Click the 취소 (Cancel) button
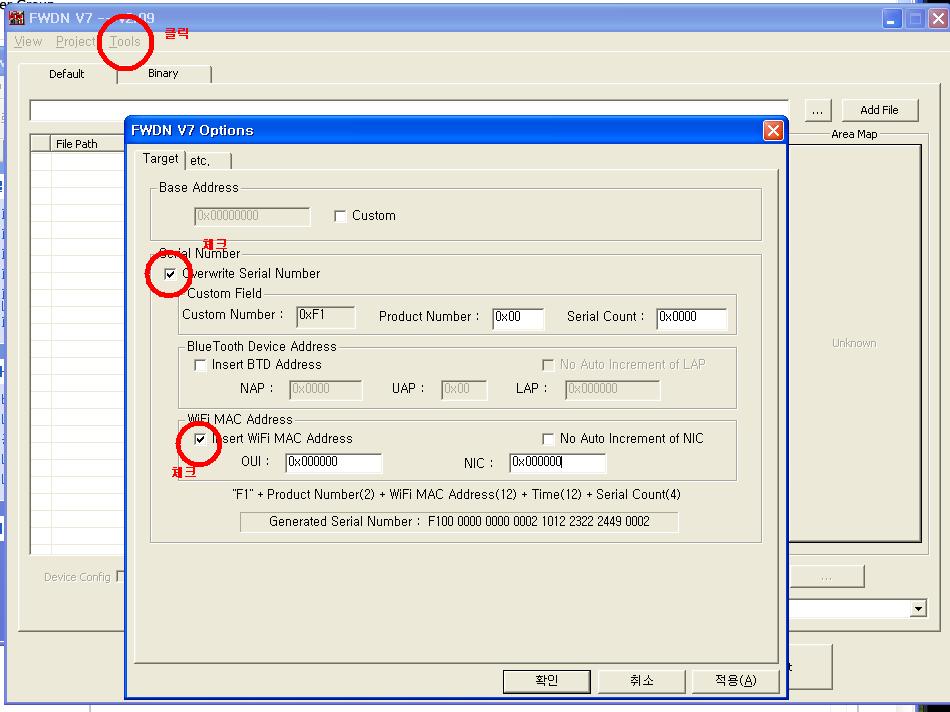This screenshot has height=712, width=950. coord(642,680)
